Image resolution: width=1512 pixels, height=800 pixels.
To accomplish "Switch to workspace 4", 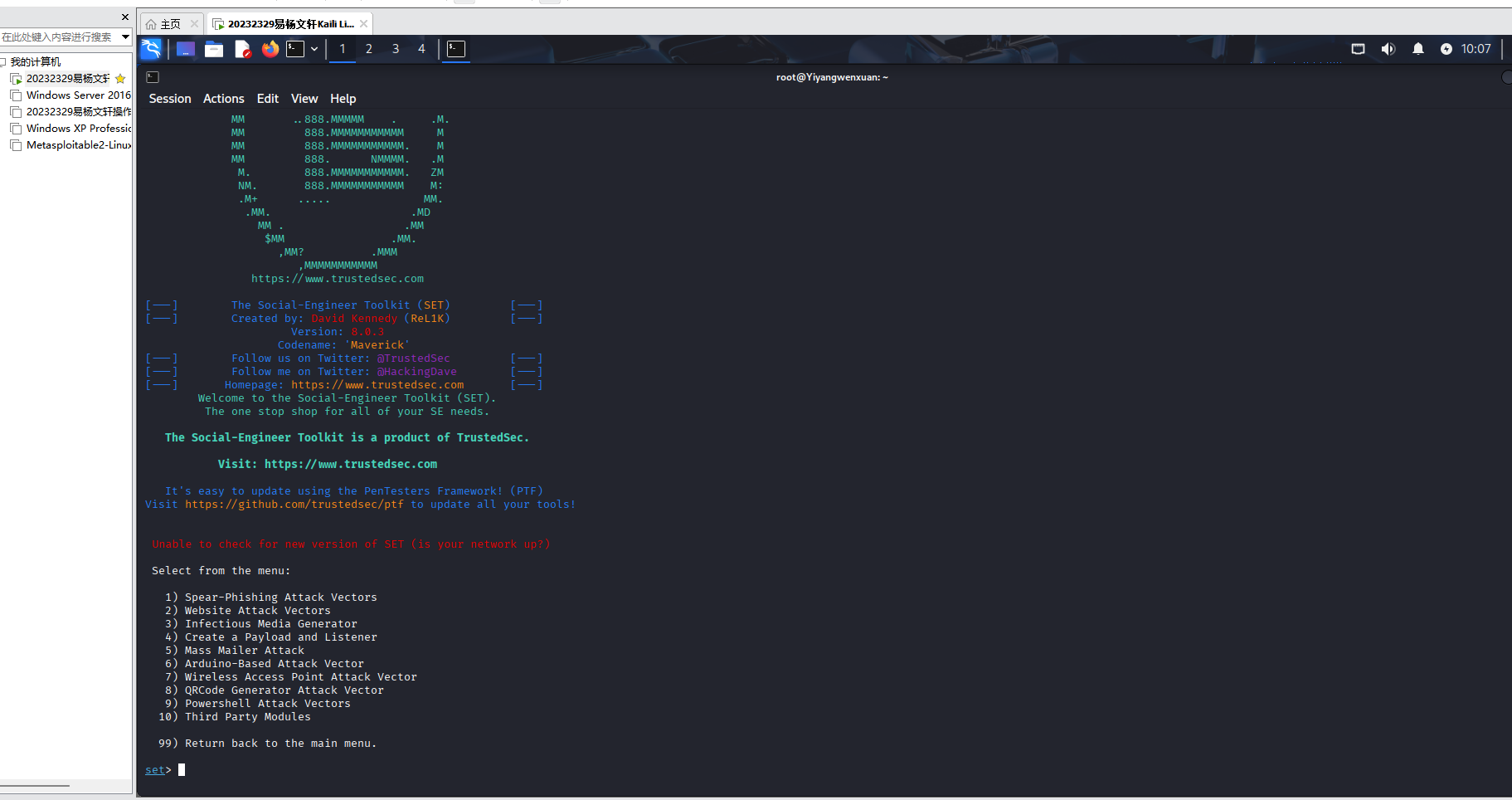I will pos(421,49).
